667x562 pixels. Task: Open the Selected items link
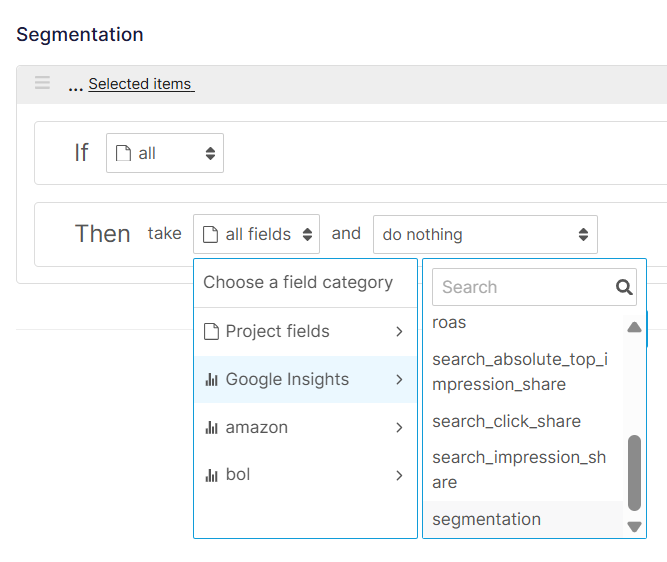click(140, 84)
